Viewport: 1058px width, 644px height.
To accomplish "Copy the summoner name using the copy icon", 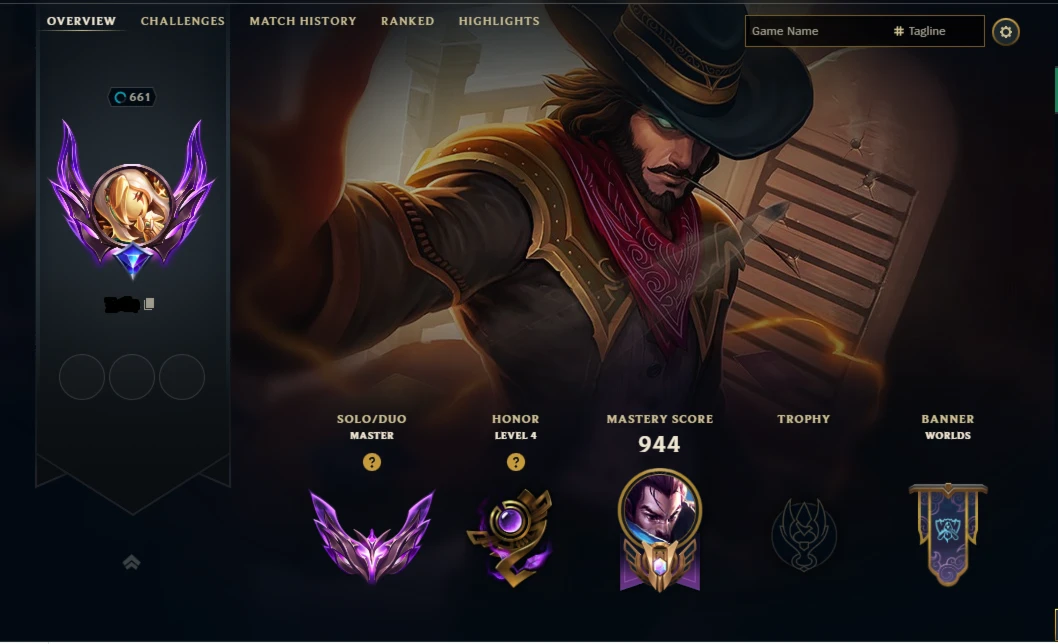I will 149,304.
